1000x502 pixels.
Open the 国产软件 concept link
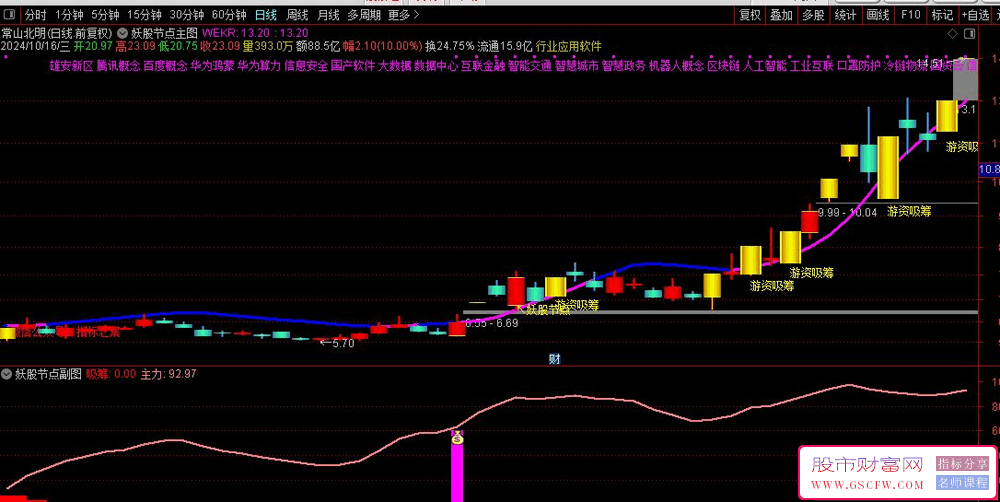tap(353, 65)
